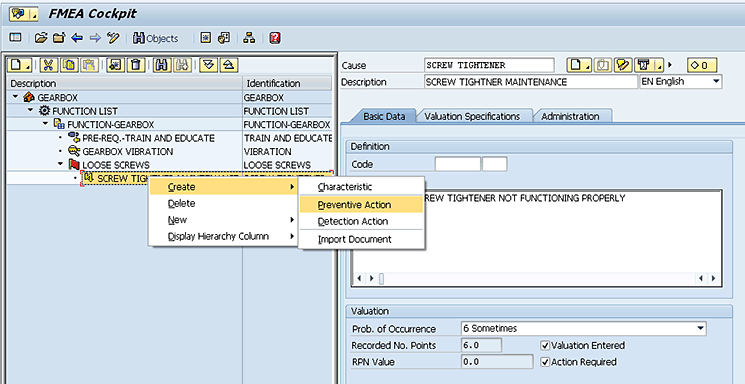Click the red help question mark icon
Viewport: 745px width, 384px height.
click(x=275, y=38)
